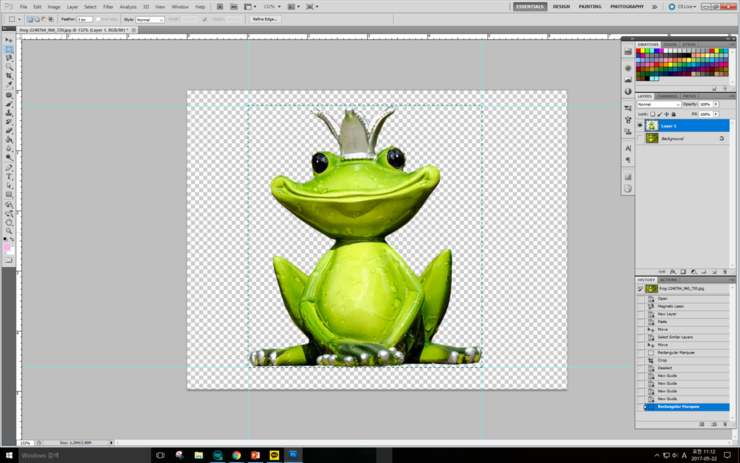Viewport: 740px width, 463px height.
Task: Click the Lock transparent pixels icon
Action: (x=650, y=115)
